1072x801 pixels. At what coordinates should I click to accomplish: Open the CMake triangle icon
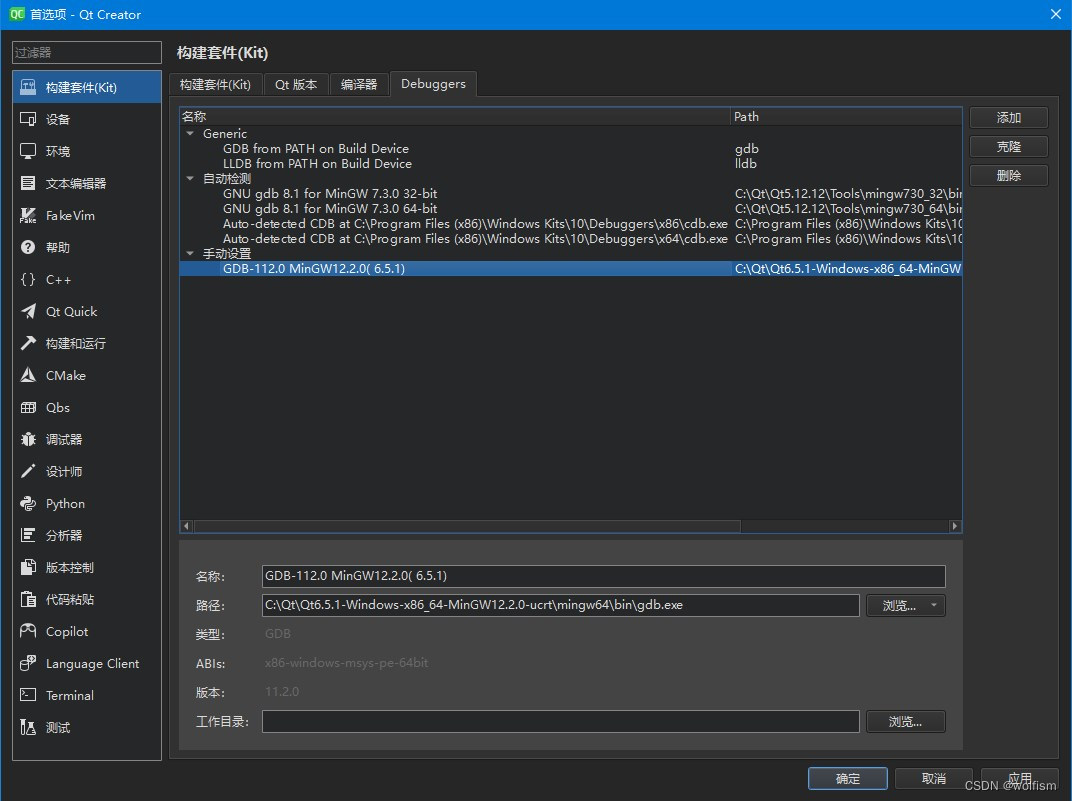28,375
